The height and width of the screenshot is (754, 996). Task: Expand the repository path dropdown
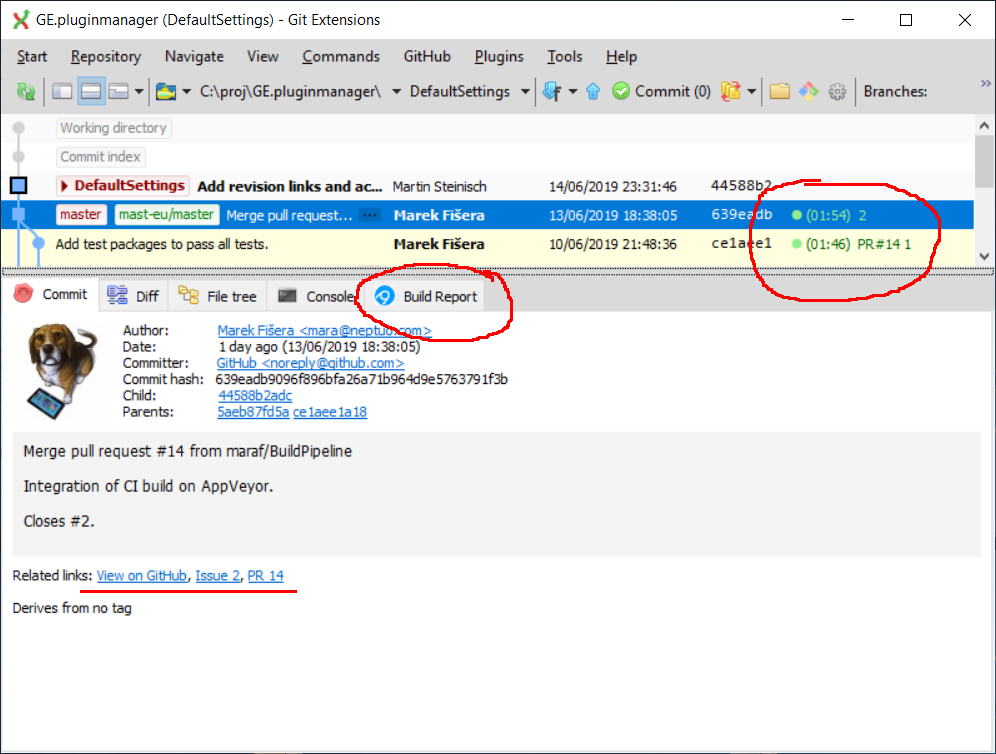(395, 91)
